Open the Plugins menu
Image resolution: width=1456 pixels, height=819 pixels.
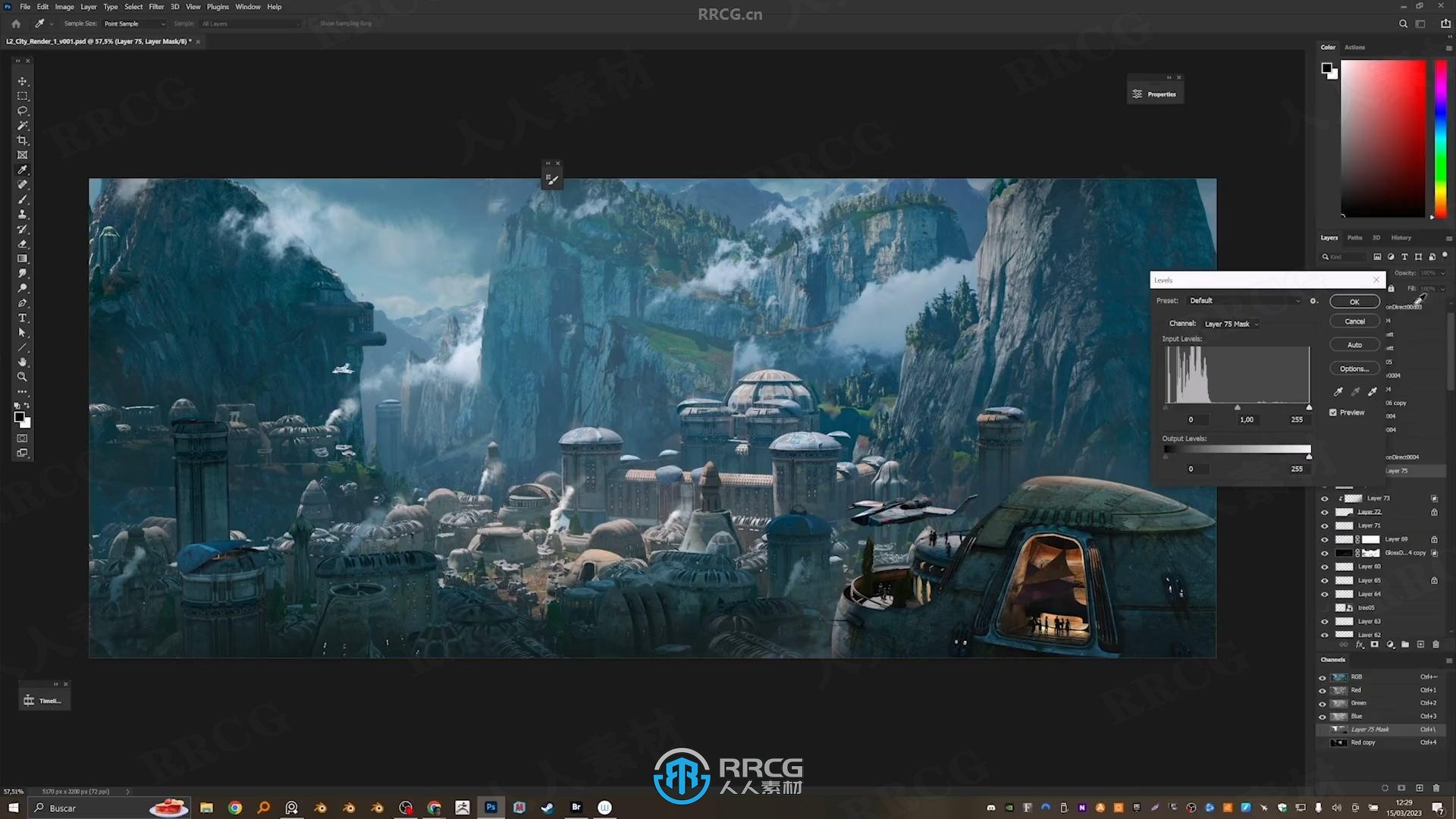[218, 7]
